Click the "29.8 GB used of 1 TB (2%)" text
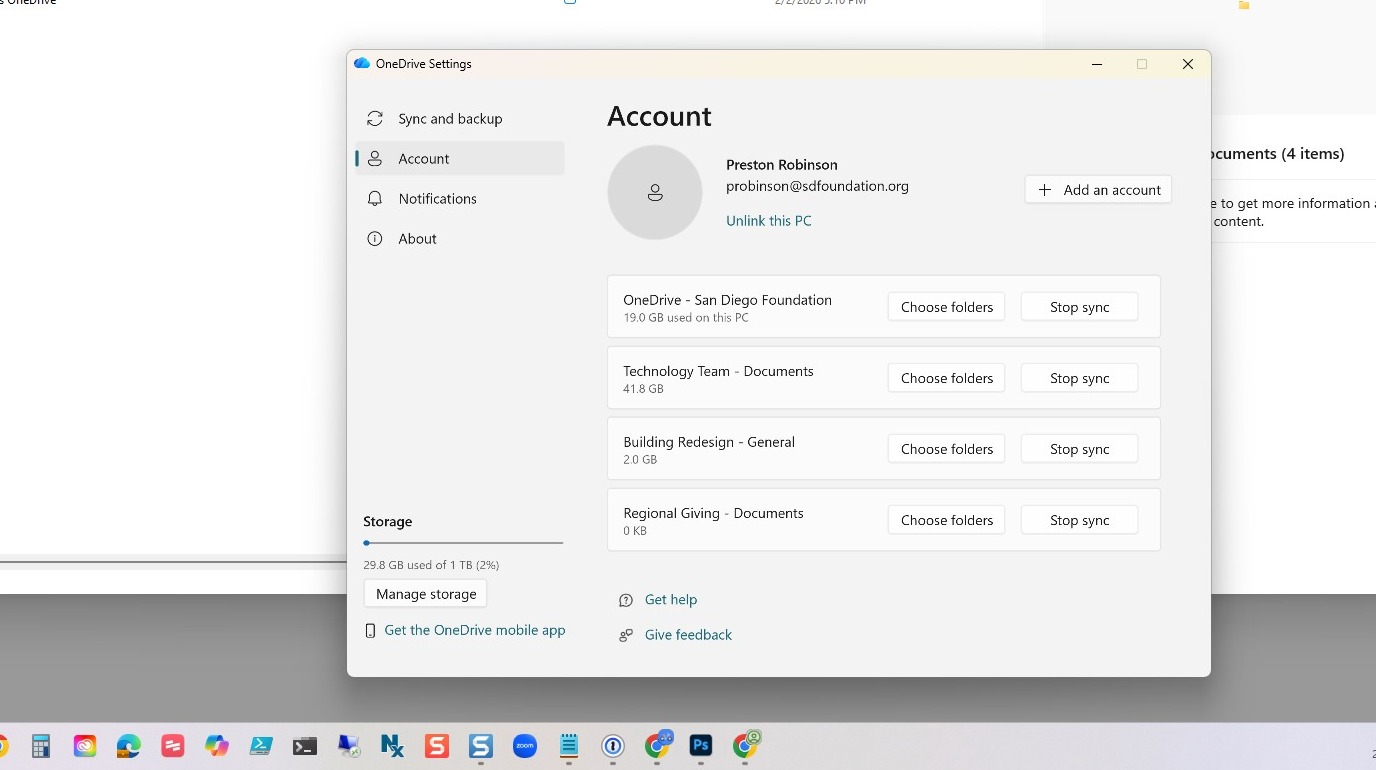The width and height of the screenshot is (1376, 770). point(431,565)
